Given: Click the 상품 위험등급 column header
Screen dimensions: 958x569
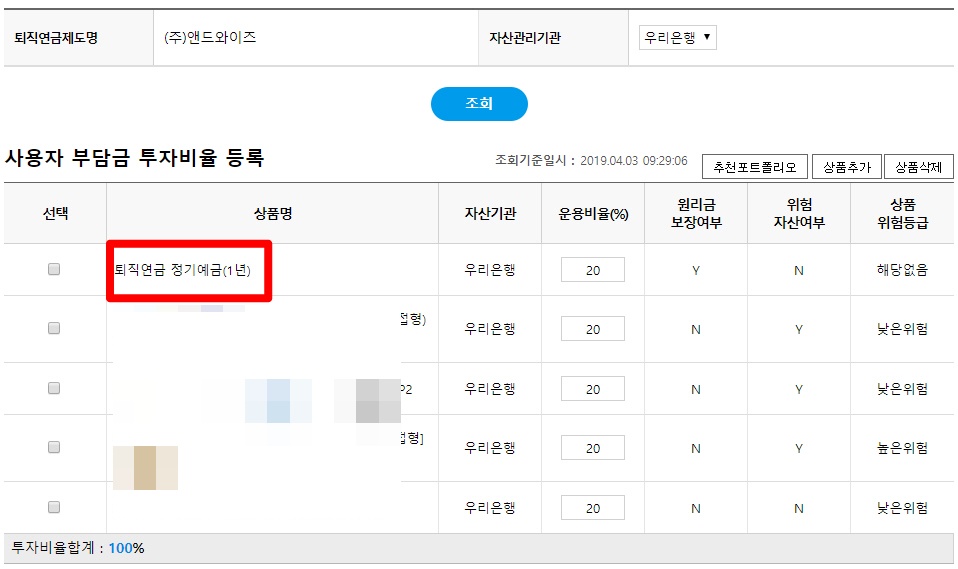Looking at the screenshot, I should point(902,213).
